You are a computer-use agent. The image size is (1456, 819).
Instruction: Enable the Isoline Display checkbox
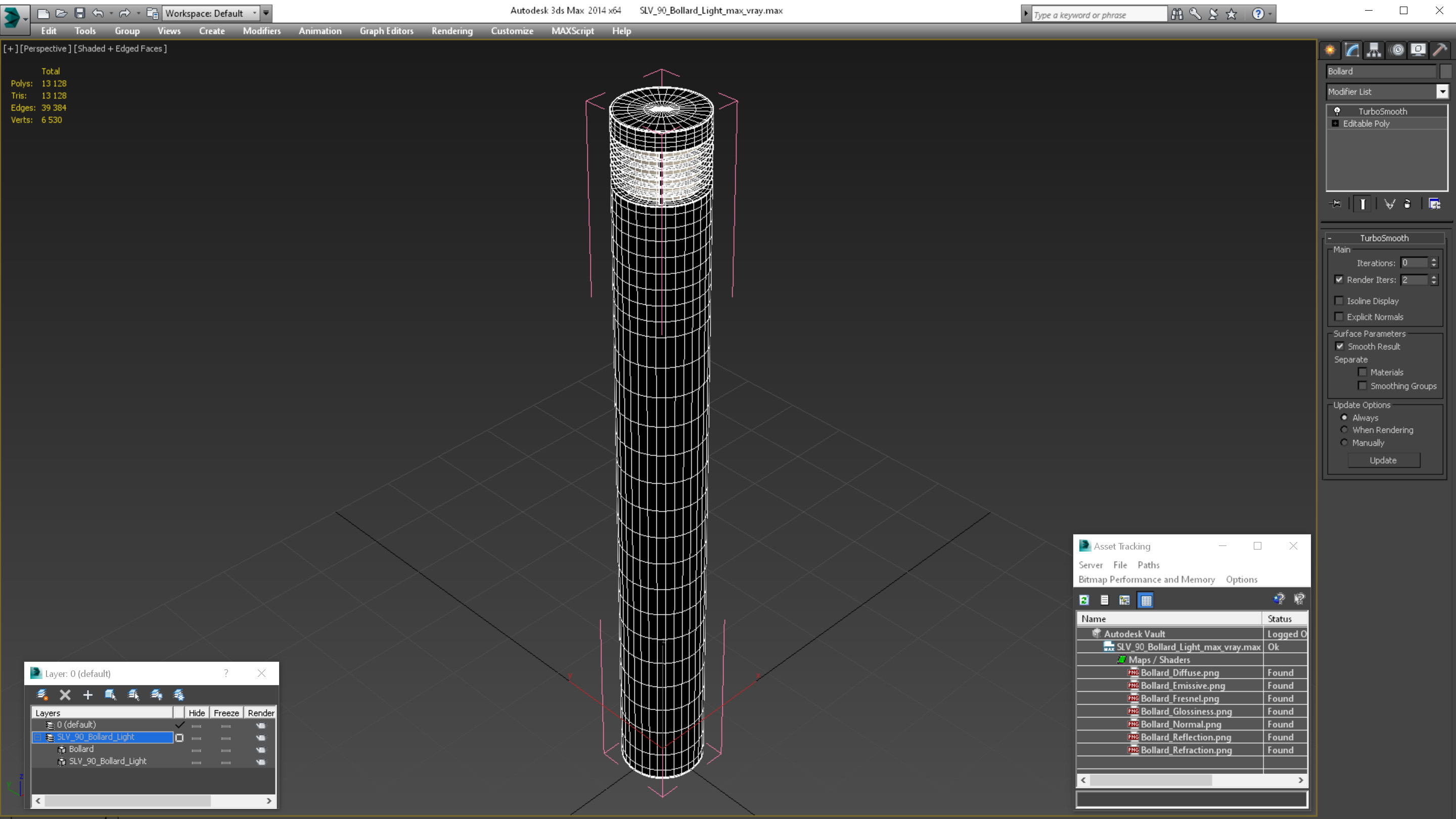[1339, 301]
